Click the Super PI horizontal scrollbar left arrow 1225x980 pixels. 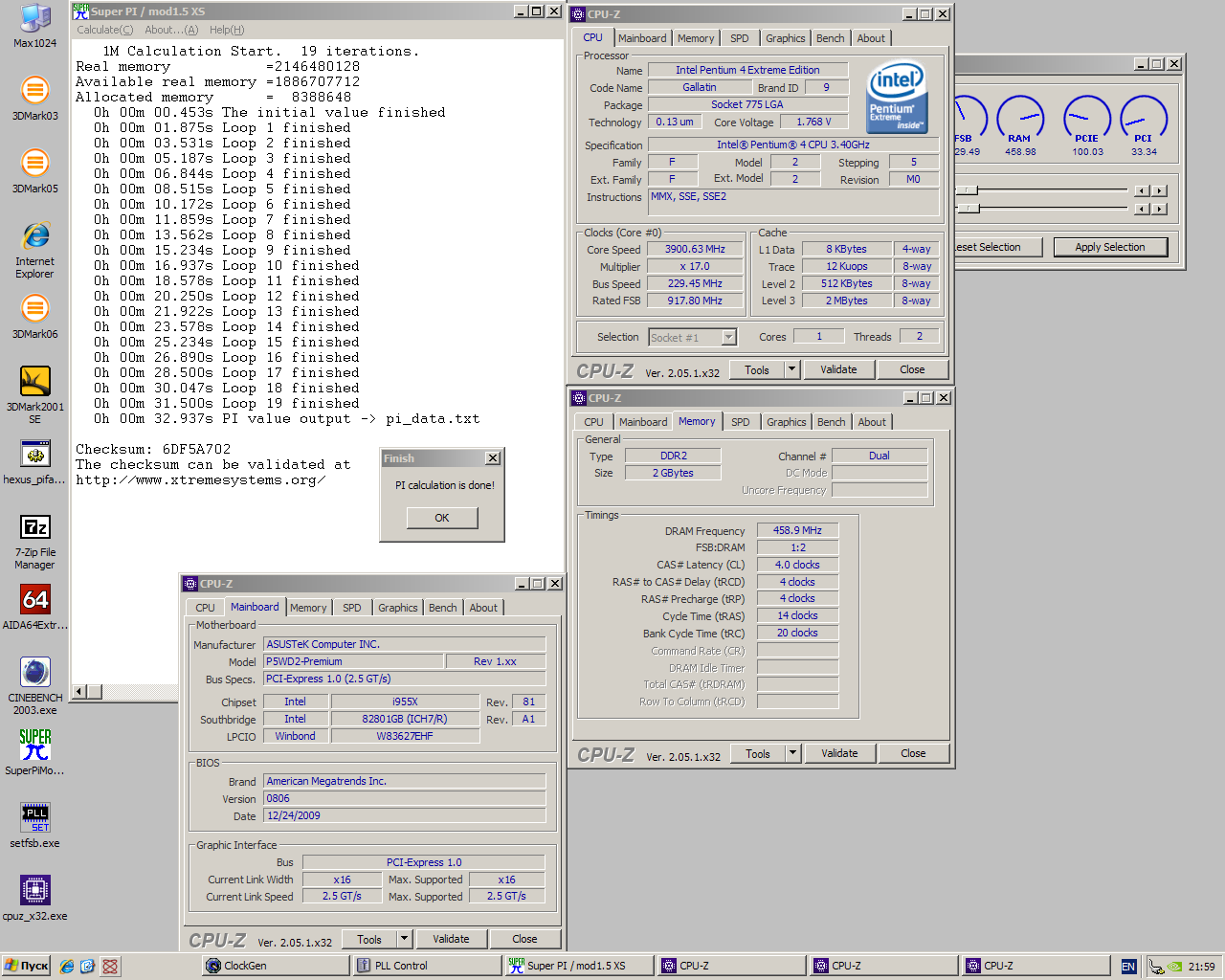tap(80, 692)
